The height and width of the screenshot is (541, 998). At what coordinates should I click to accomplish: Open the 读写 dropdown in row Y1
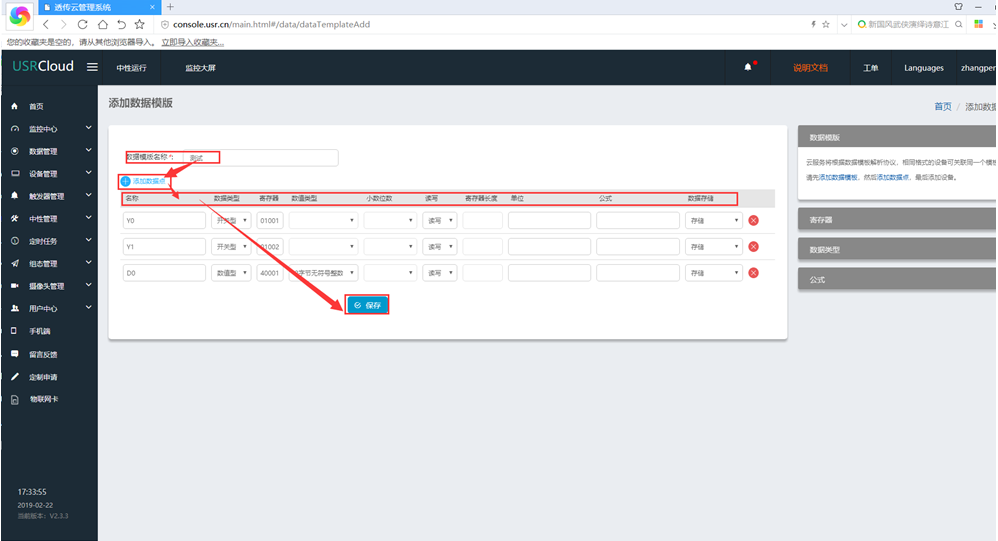440,246
